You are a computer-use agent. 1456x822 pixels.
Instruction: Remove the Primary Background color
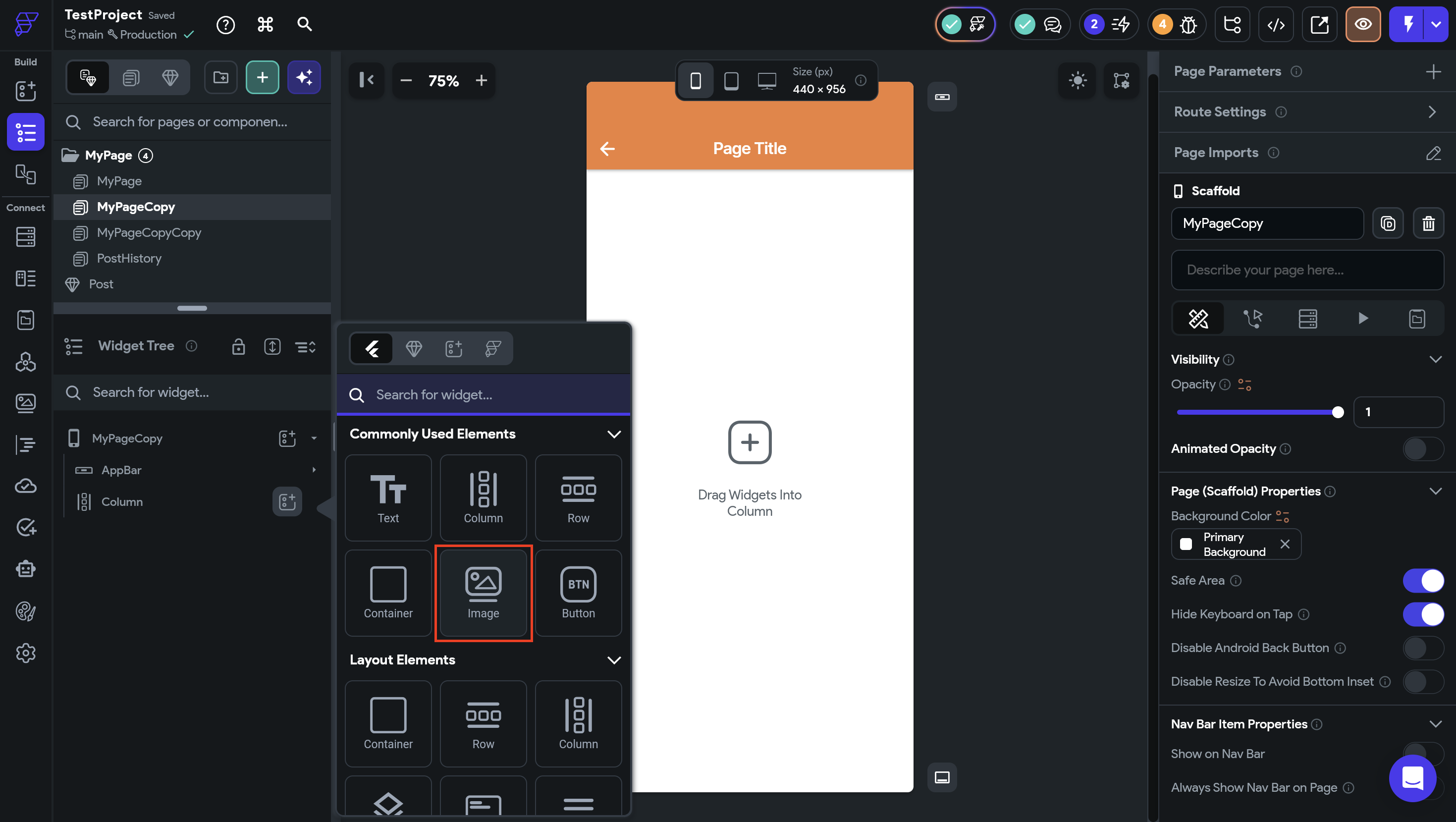[1285, 544]
